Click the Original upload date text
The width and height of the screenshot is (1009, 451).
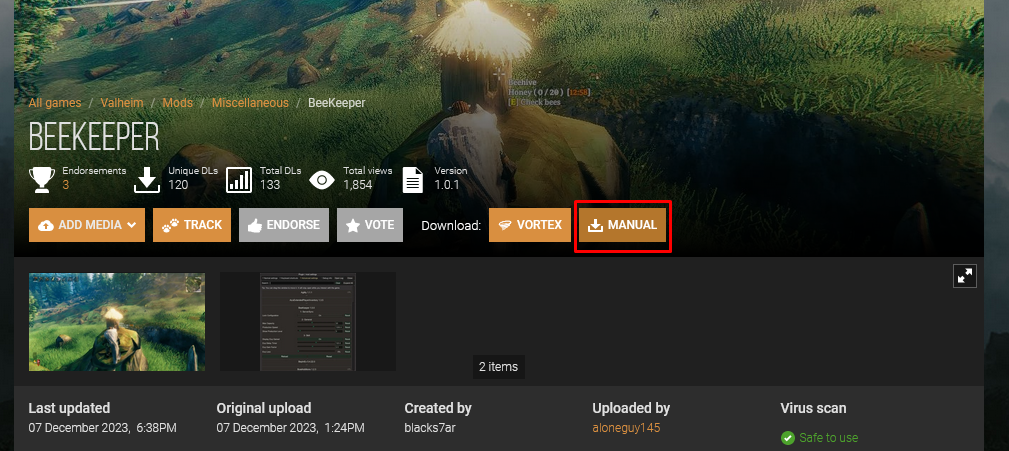click(x=290, y=428)
